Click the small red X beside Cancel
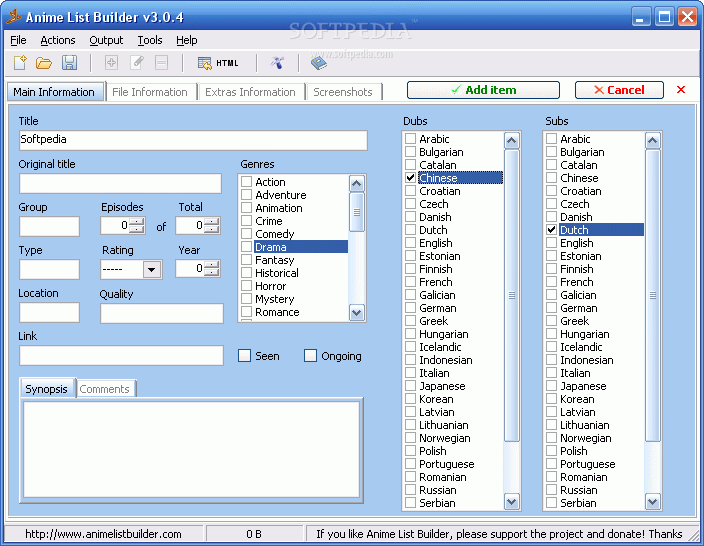The image size is (704, 546). pos(681,90)
